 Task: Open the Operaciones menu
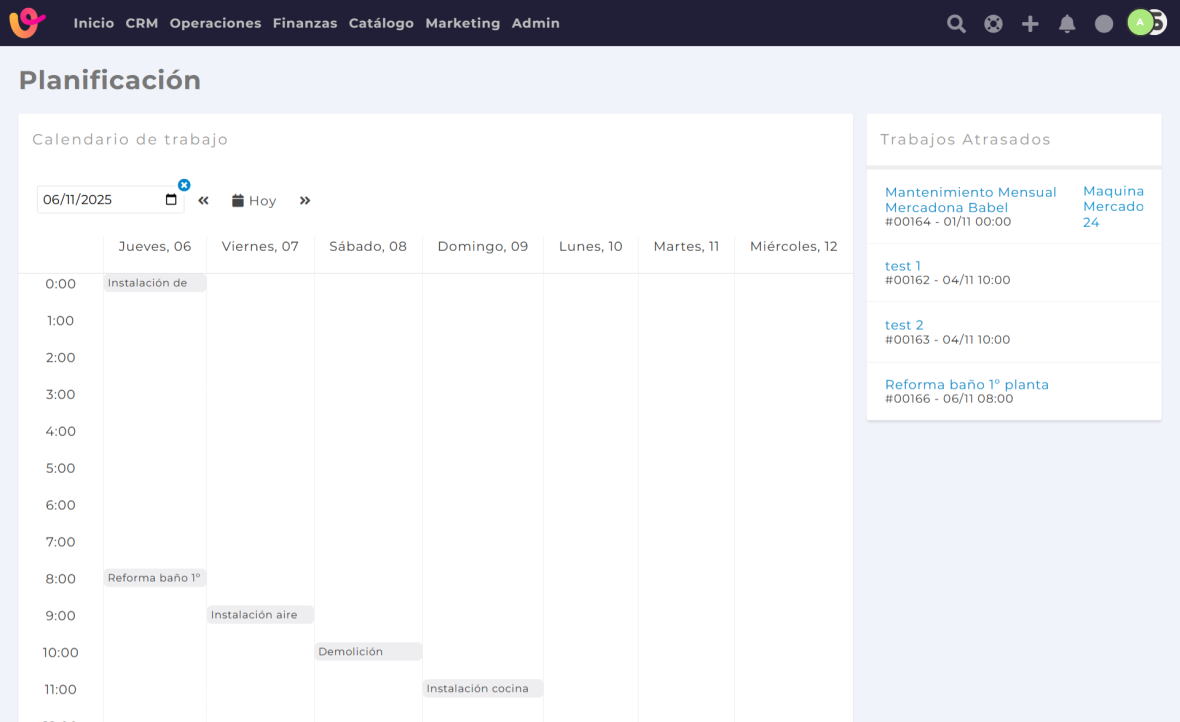click(215, 23)
